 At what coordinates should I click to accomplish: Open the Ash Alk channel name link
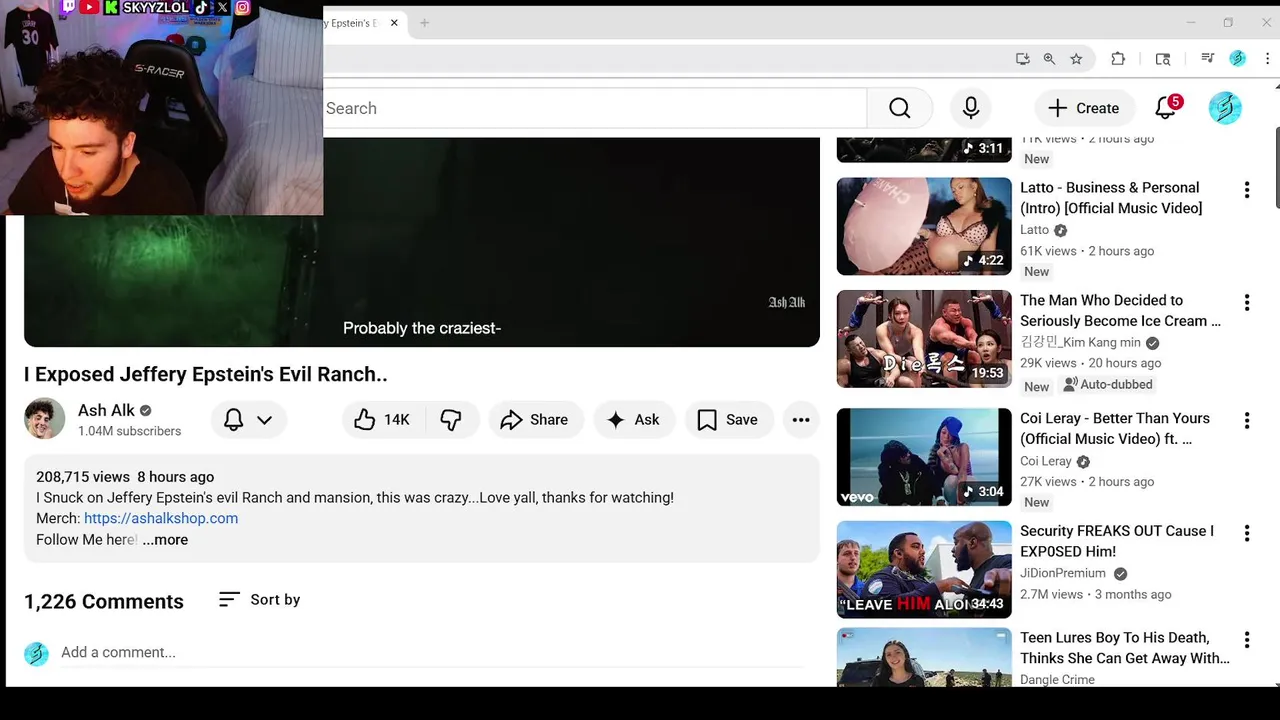pyautogui.click(x=106, y=410)
